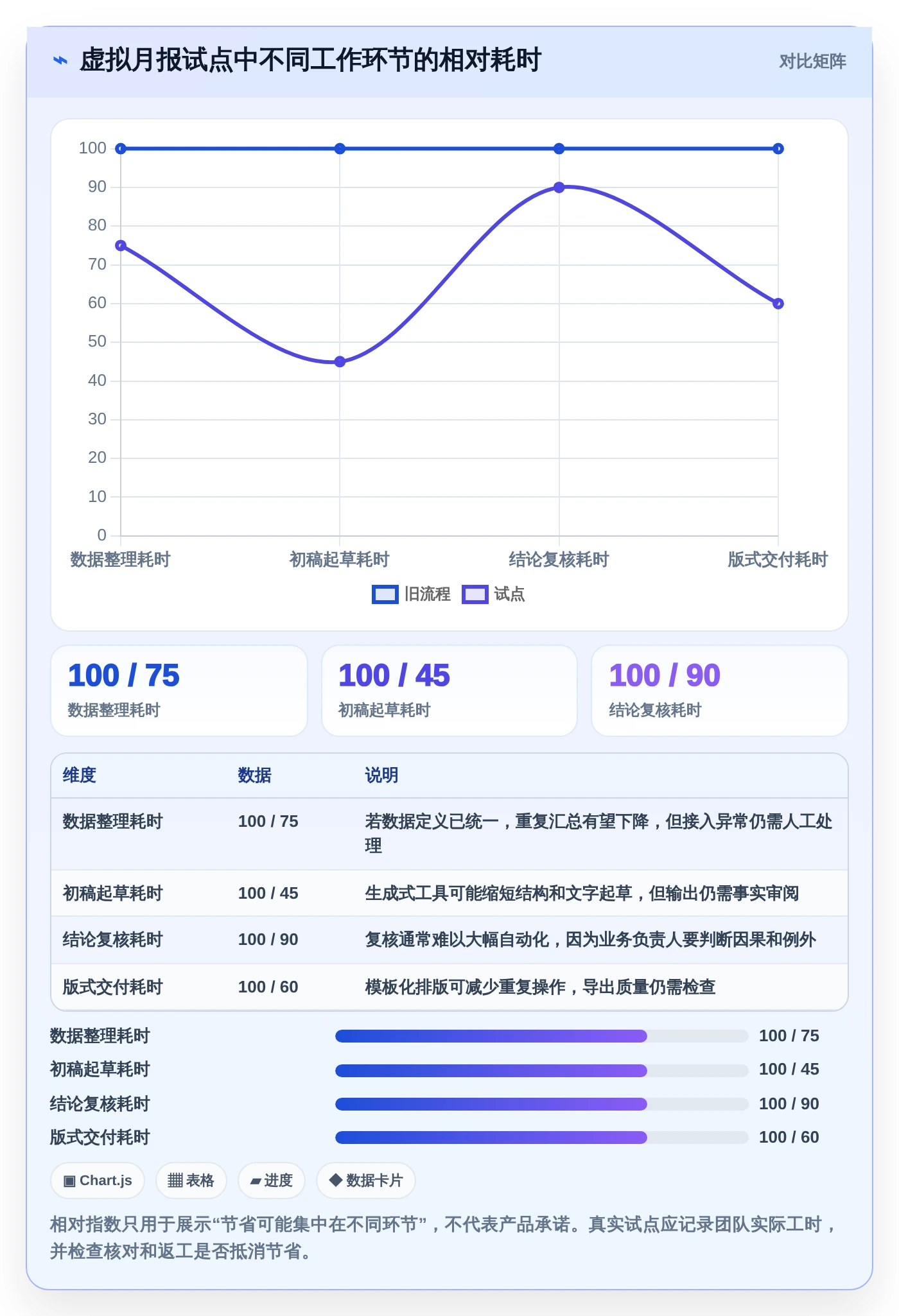Open the 100 / 45 初稿起草耗时 card

[449, 691]
